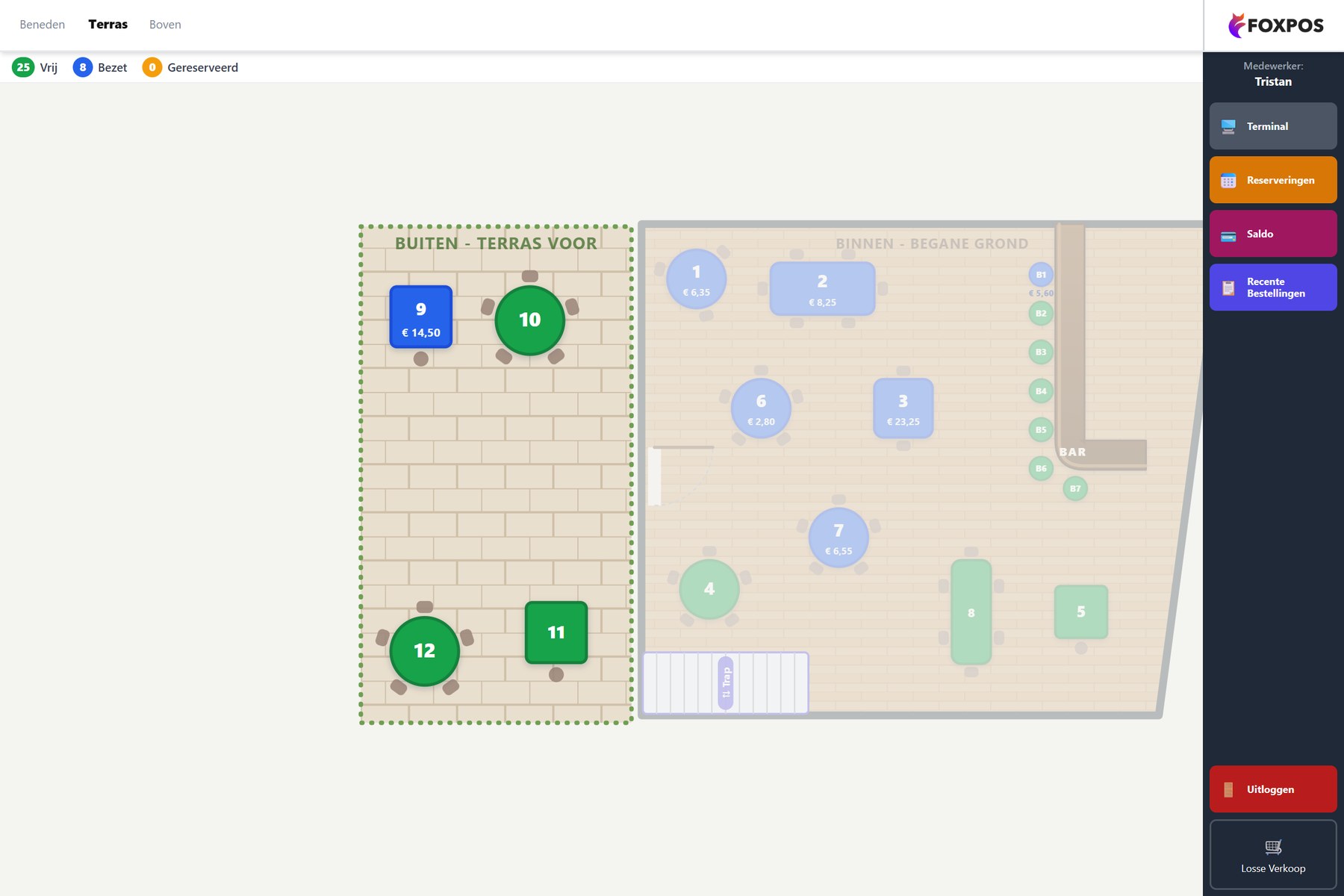
Task: Click the Reserveringen calendar icon
Action: [x=1228, y=180]
